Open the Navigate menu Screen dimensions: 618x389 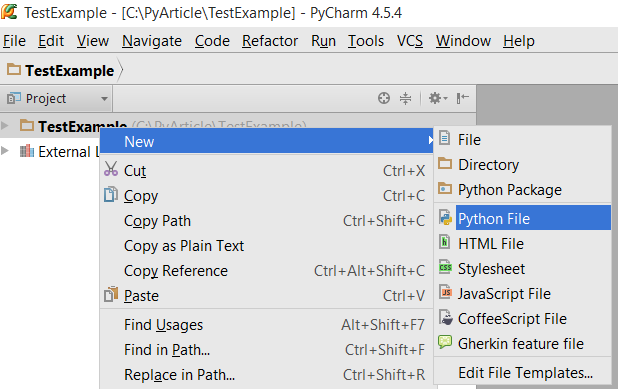tap(152, 41)
